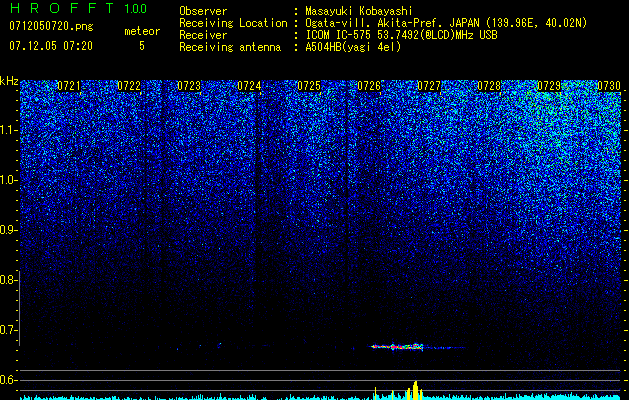Click the 0723 time marker
This screenshot has height=400, width=629.
coord(189,86)
